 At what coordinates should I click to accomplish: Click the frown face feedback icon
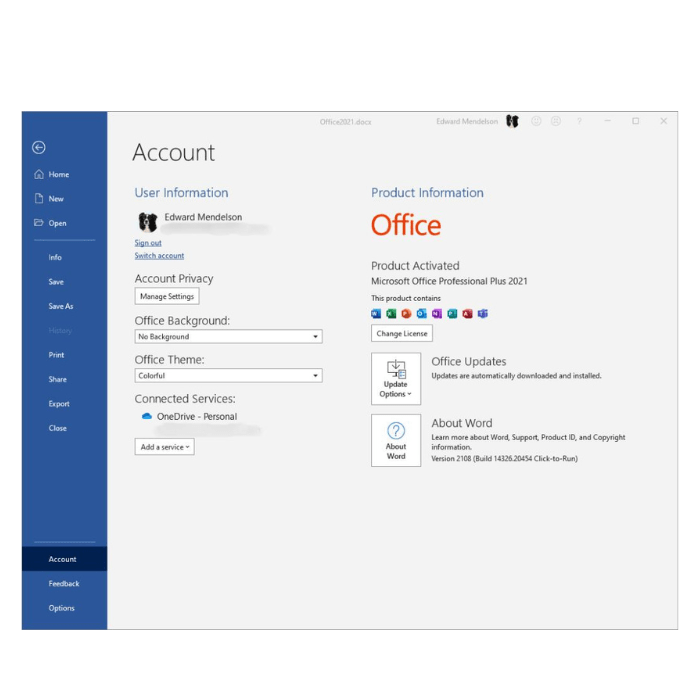click(x=556, y=121)
